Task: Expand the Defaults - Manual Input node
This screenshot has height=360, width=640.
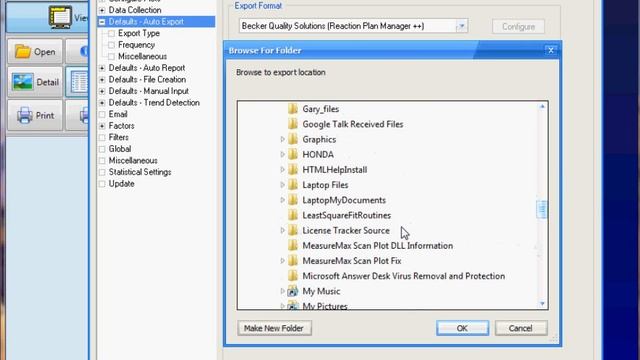Action: (x=102, y=91)
